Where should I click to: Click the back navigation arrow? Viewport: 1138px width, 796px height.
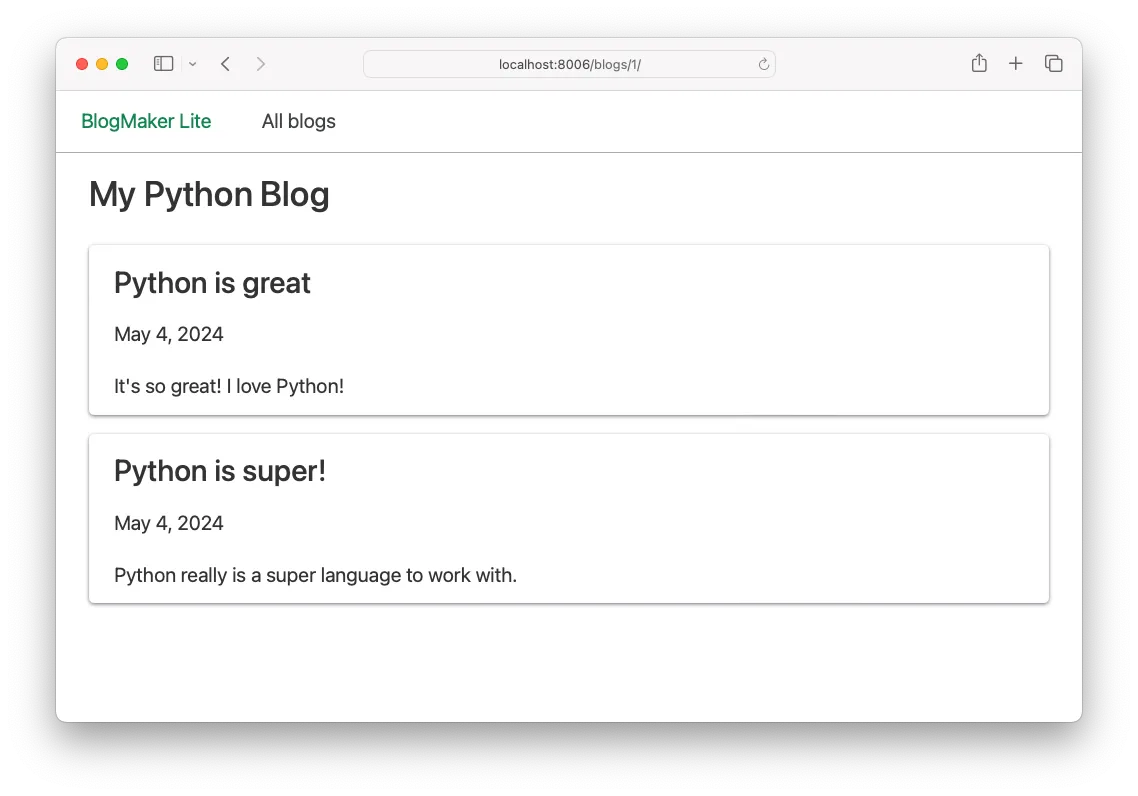225,63
